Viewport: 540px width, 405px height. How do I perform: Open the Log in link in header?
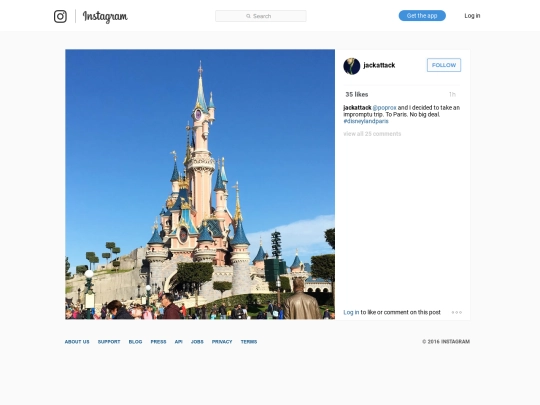coord(472,16)
